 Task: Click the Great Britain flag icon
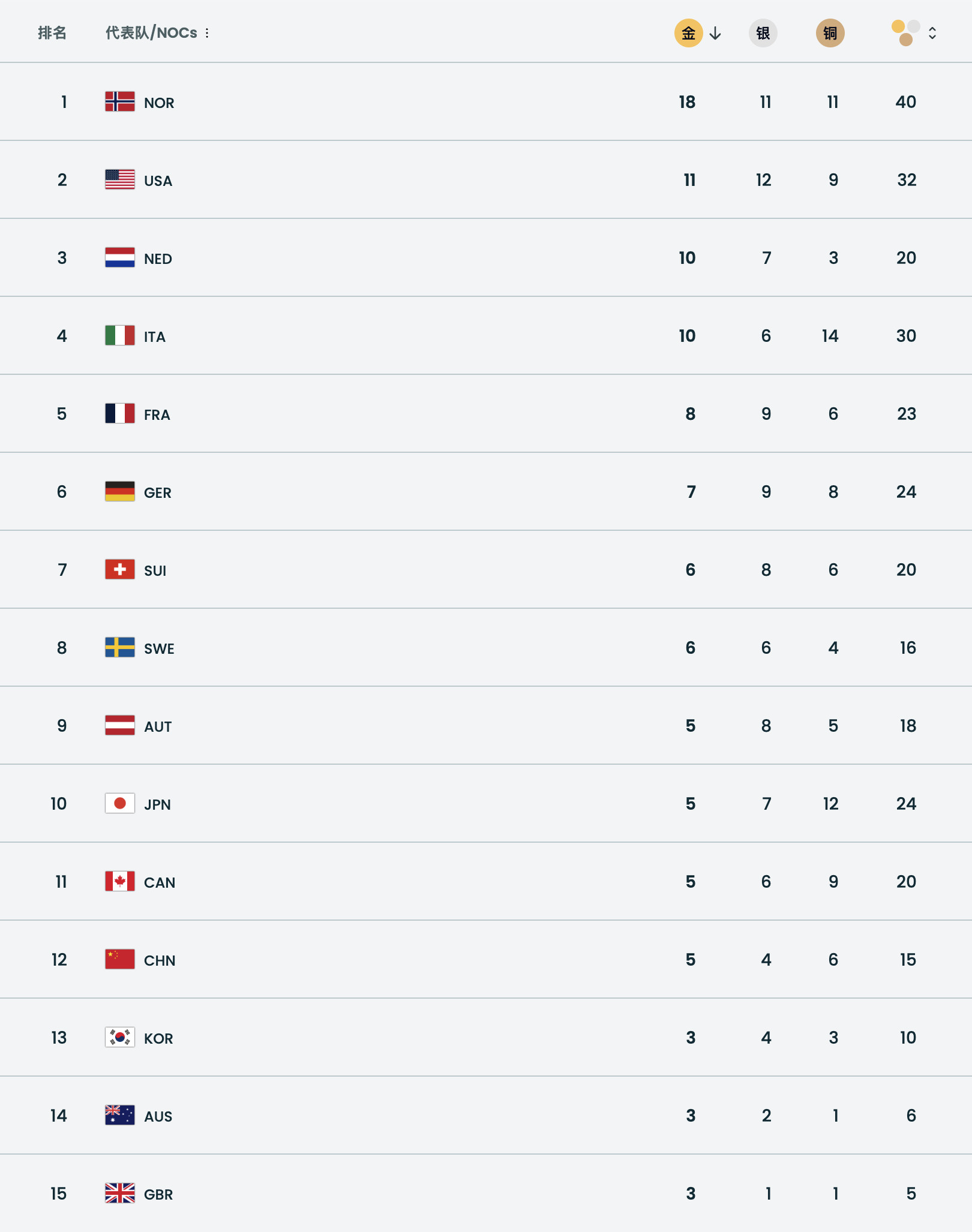120,1194
